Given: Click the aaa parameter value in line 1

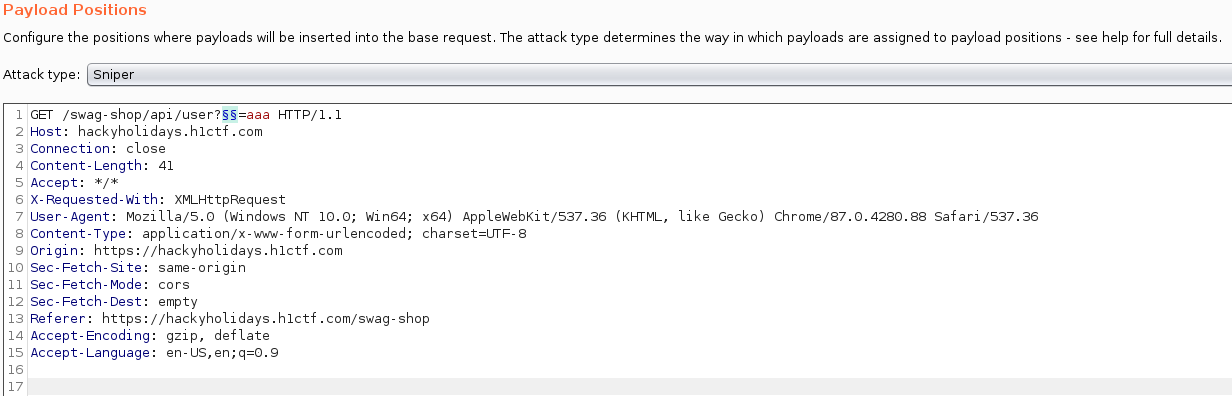Looking at the screenshot, I should tap(258, 115).
